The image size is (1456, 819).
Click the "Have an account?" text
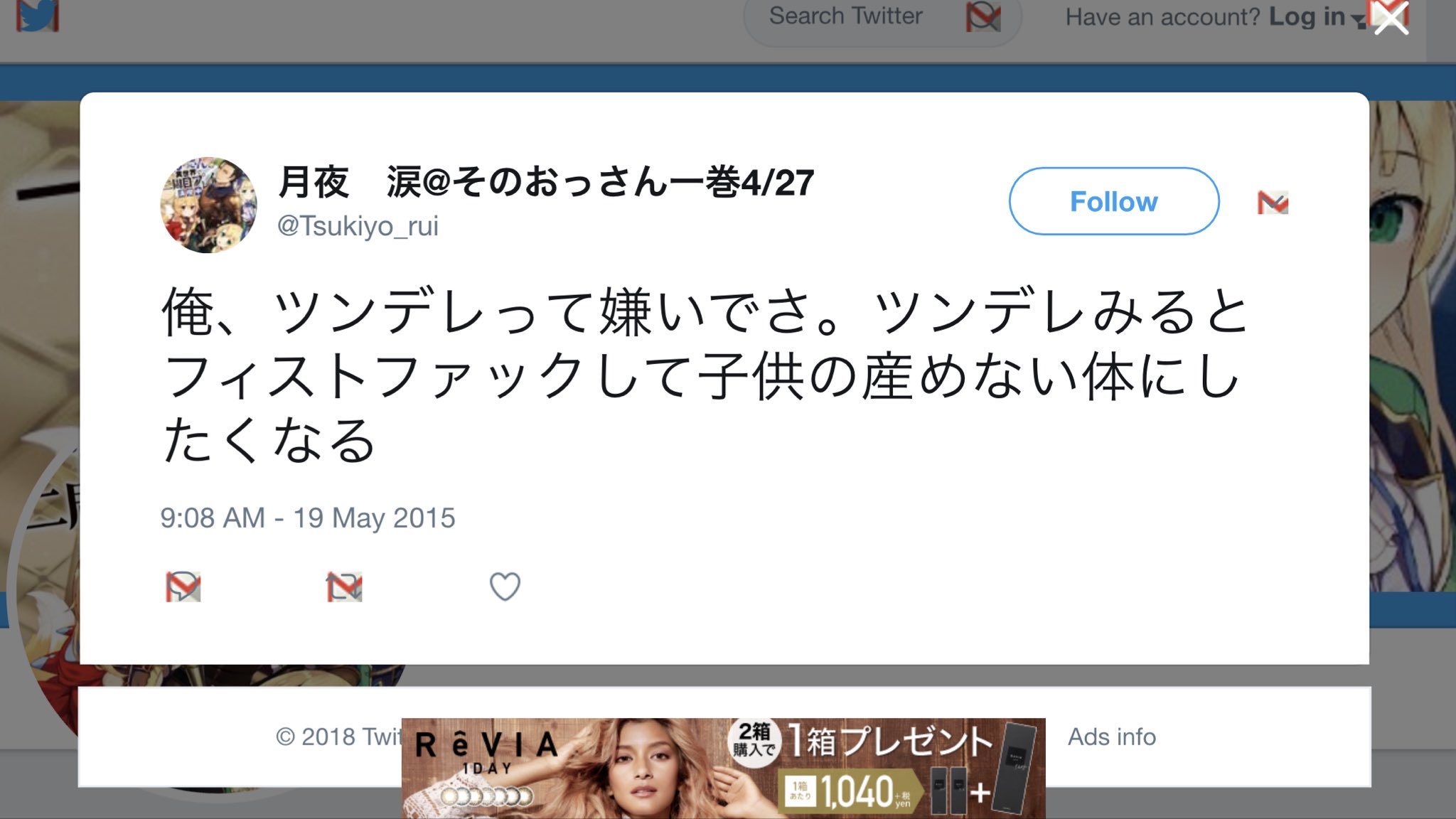pos(1162,17)
